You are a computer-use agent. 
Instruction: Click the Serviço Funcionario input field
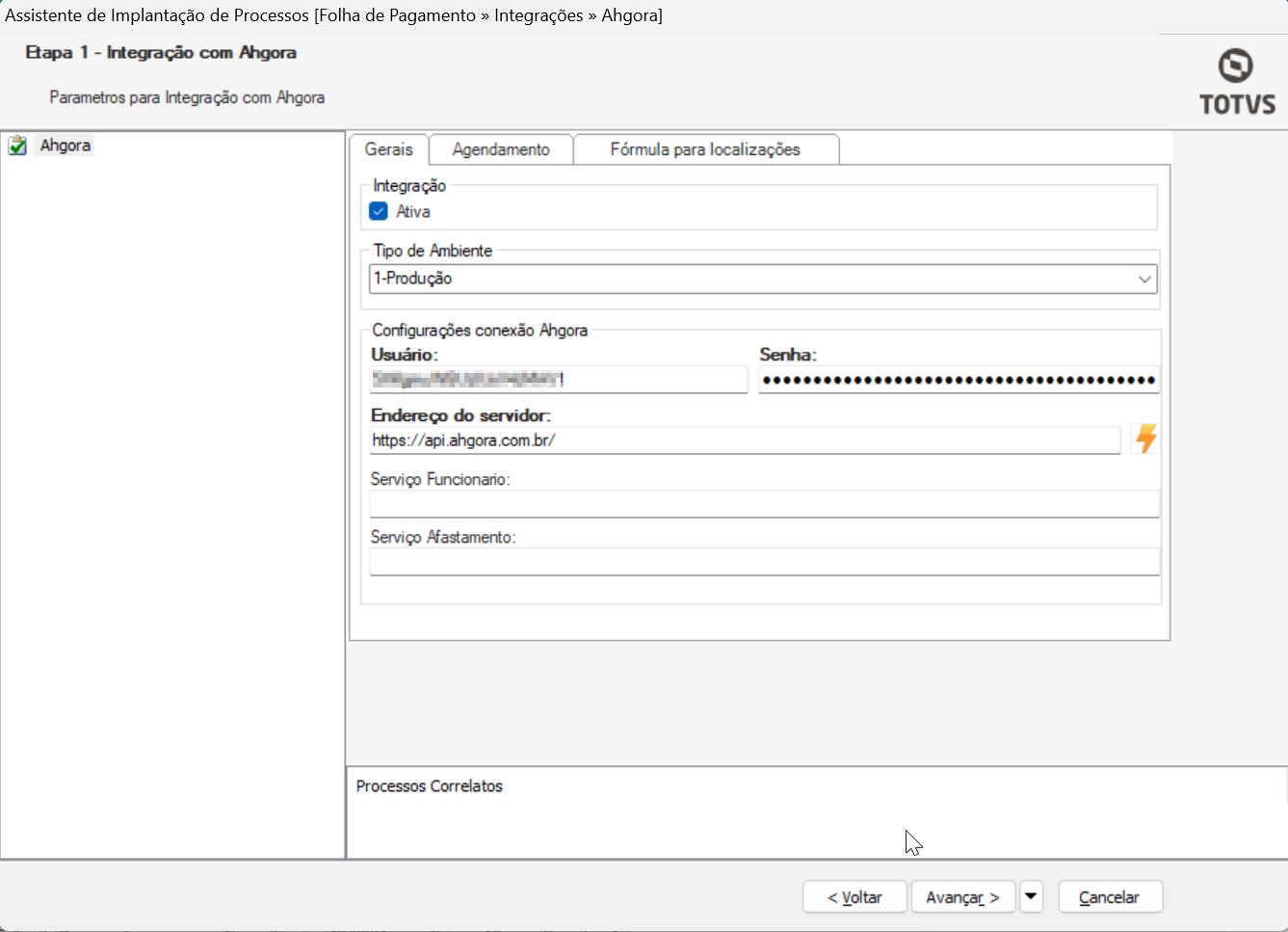click(764, 503)
